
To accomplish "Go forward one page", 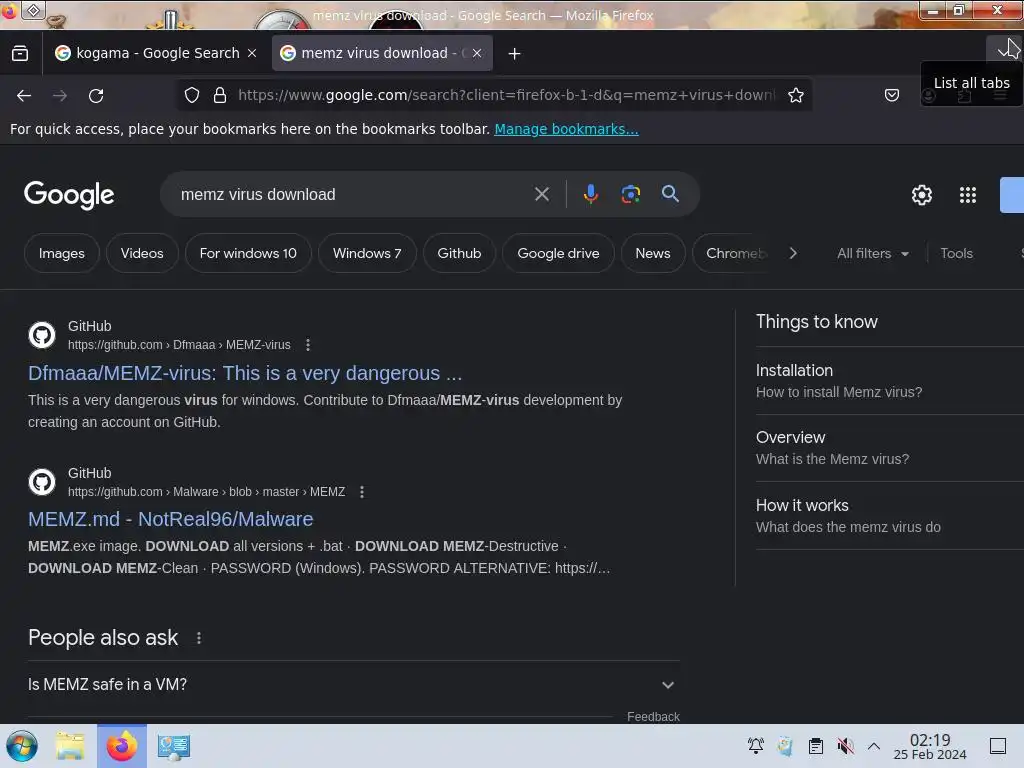I will pyautogui.click(x=60, y=96).
